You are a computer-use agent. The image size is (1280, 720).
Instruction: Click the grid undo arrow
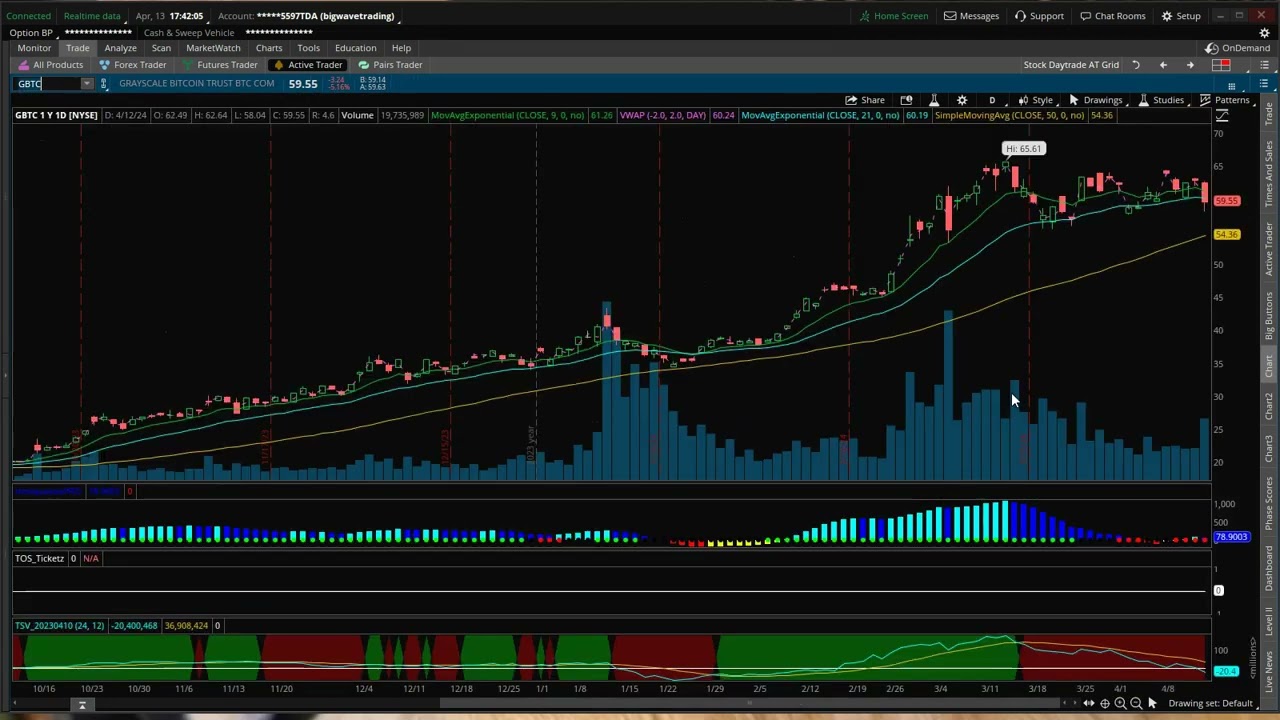1136,65
